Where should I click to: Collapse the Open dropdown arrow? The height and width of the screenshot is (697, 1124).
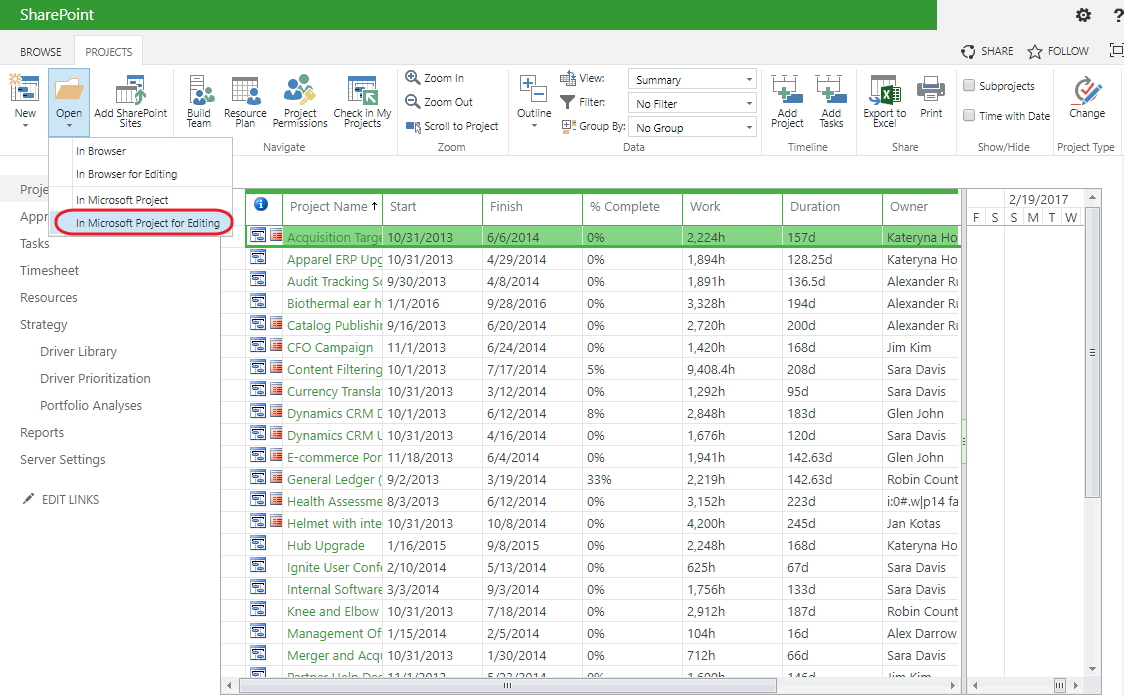69,126
